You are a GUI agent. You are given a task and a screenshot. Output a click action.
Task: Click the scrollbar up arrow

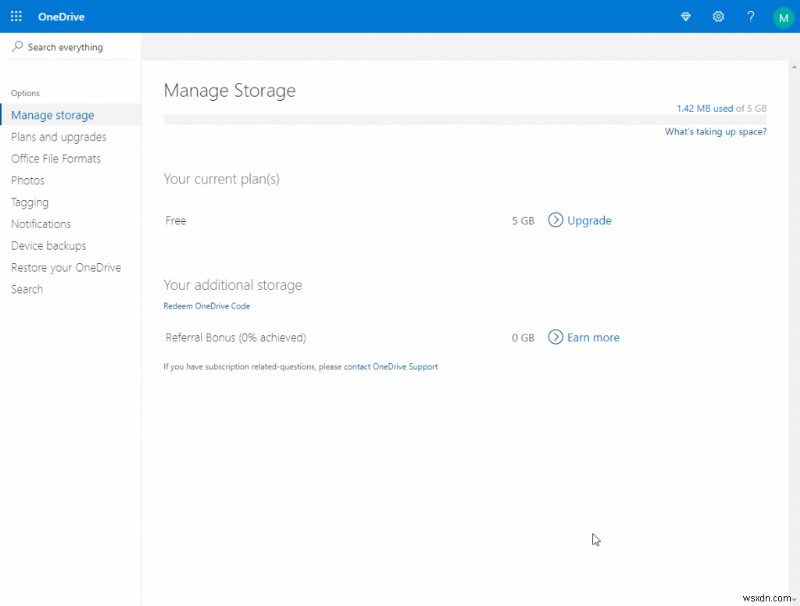(x=794, y=67)
